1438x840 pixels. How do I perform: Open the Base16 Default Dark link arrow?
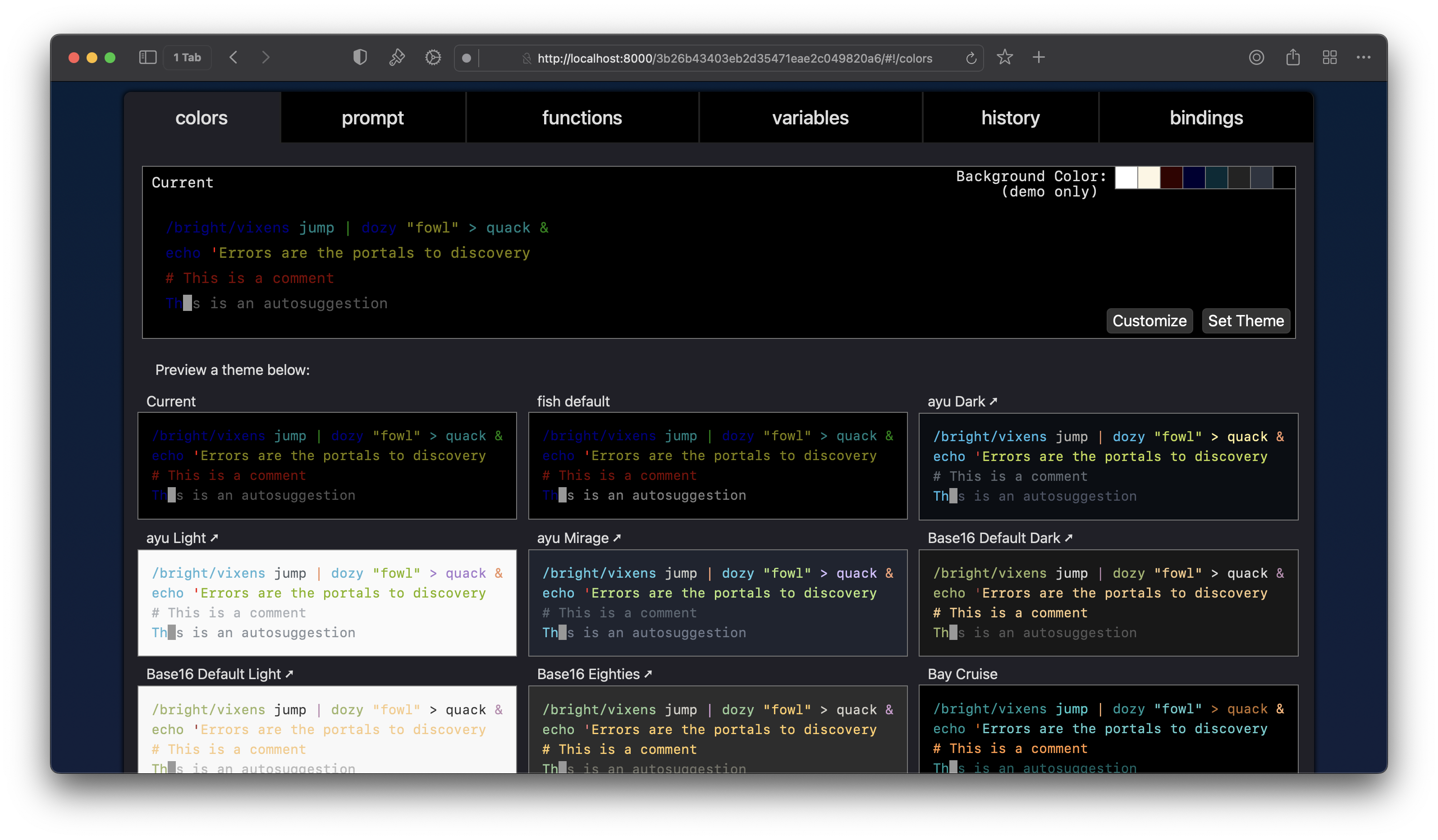point(1069,538)
